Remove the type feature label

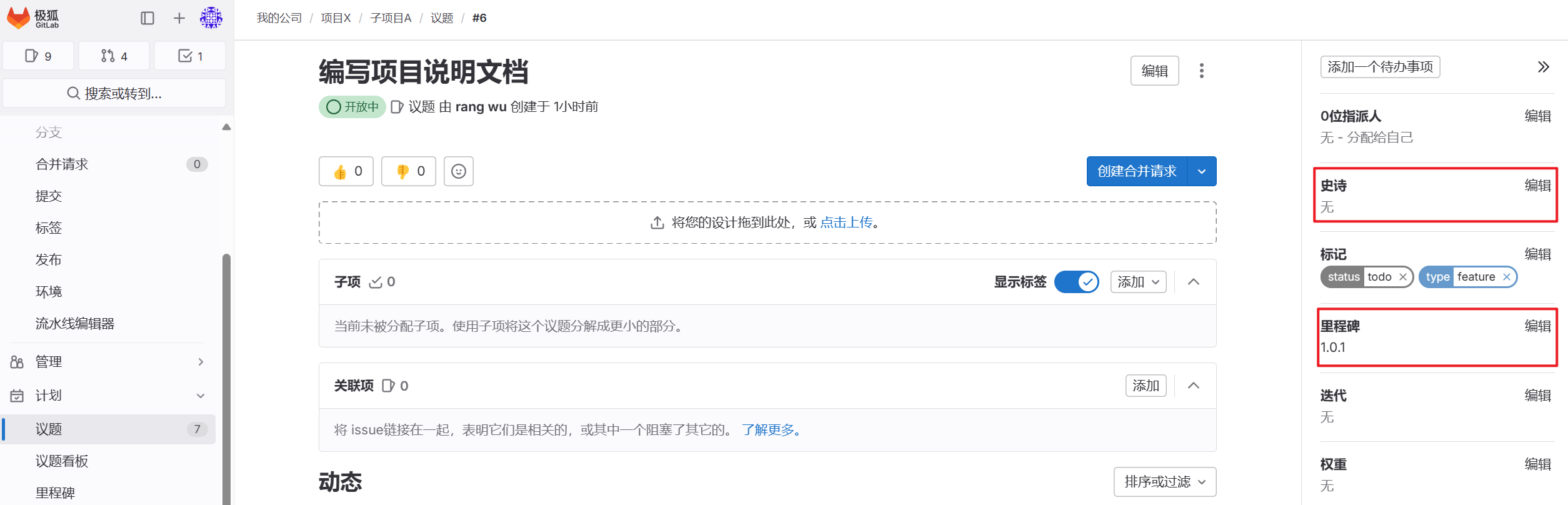pyautogui.click(x=1507, y=277)
